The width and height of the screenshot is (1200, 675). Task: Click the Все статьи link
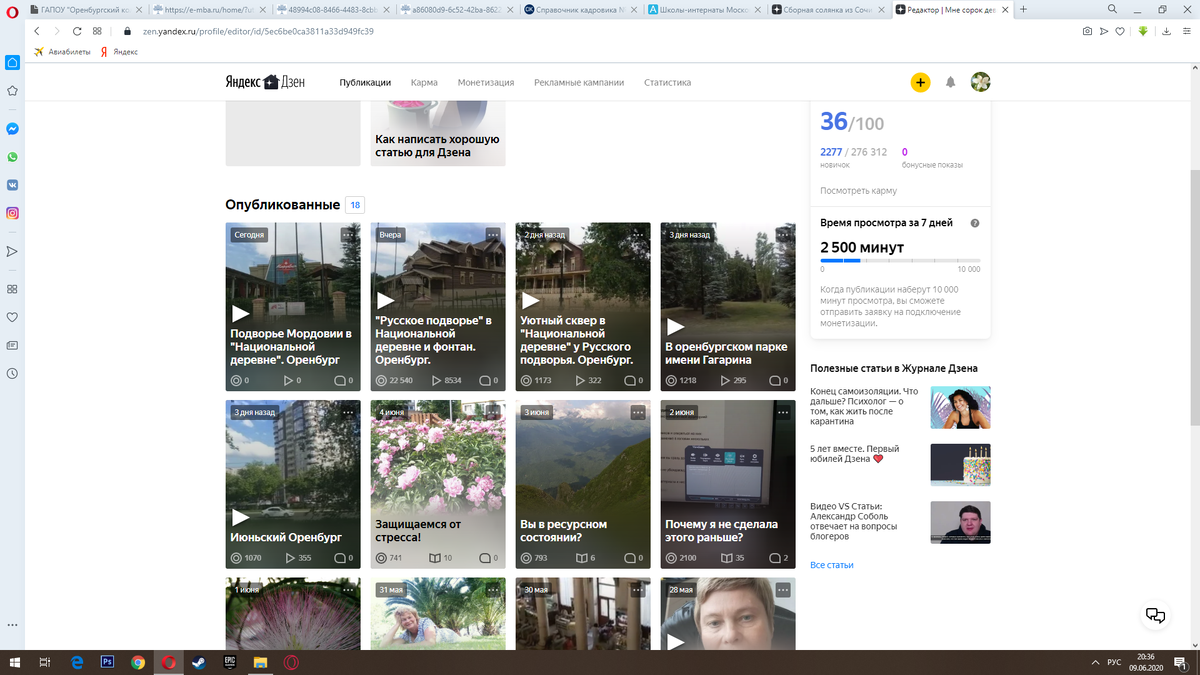832,565
